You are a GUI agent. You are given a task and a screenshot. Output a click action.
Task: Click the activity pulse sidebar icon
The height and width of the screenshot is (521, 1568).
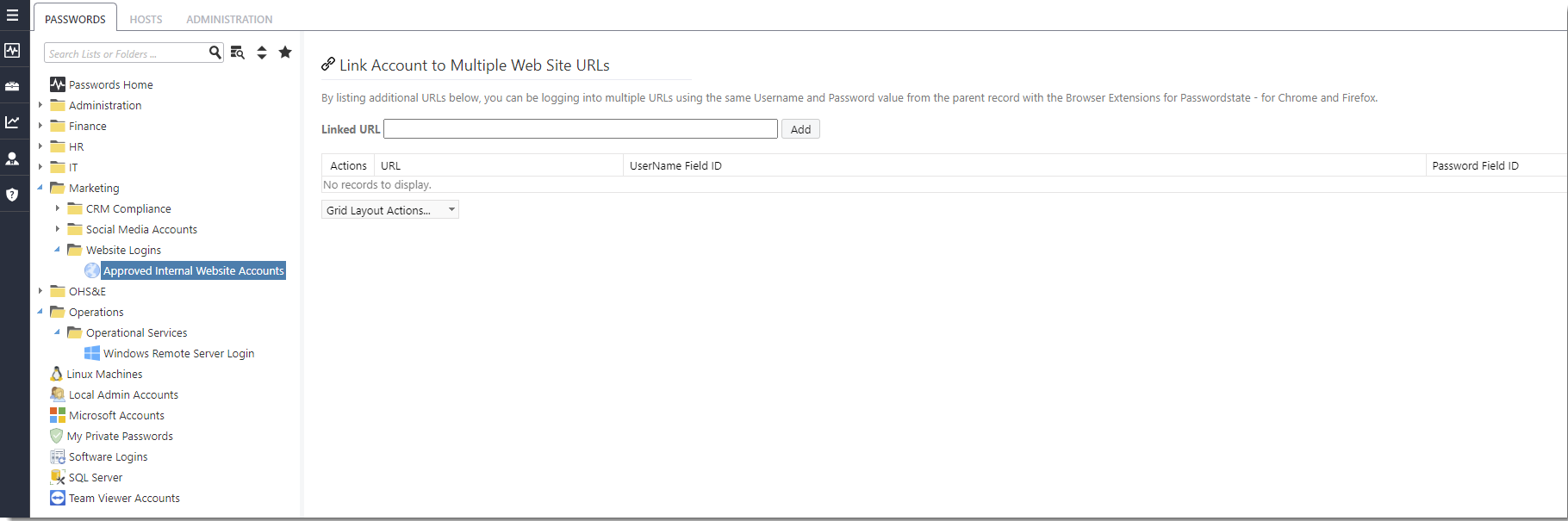12,51
